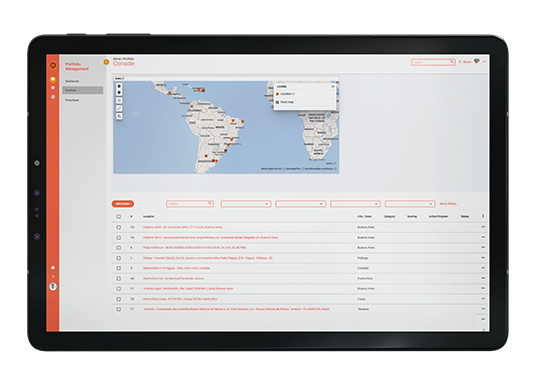Click the map zoom in button
This screenshot has width=536, height=373.
tap(119, 86)
